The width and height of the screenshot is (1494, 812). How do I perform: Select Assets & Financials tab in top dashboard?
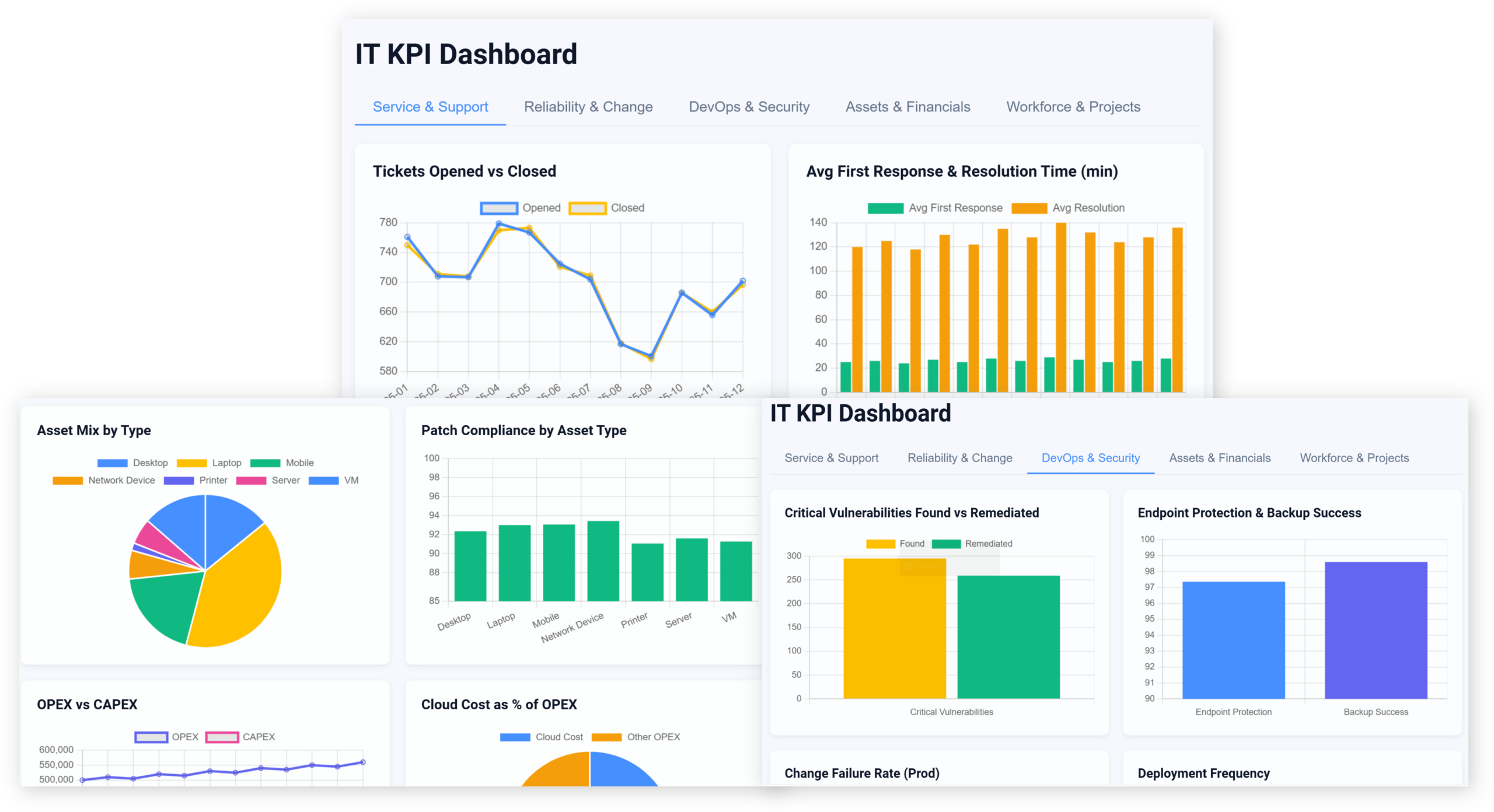(907, 107)
